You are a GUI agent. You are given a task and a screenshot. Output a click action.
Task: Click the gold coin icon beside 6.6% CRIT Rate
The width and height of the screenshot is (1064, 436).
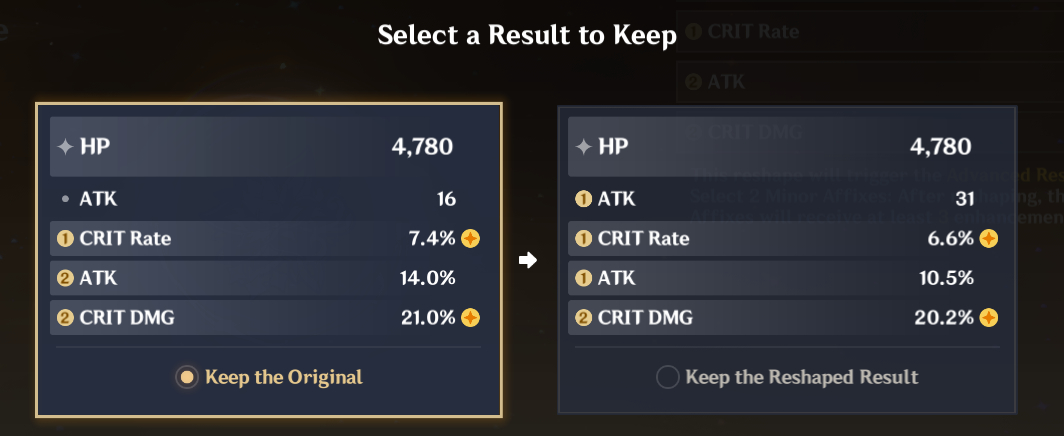pyautogui.click(x=988, y=239)
